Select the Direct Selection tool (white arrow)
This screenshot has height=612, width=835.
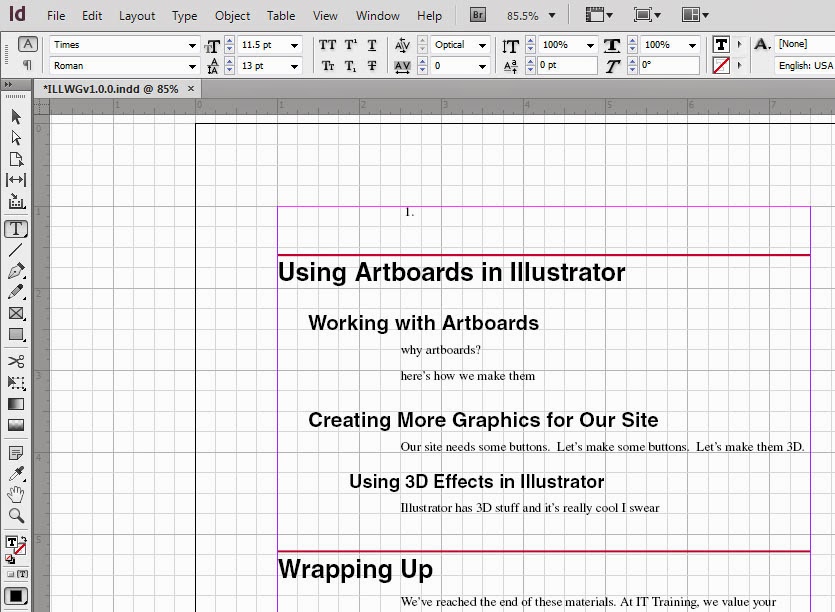point(16,138)
